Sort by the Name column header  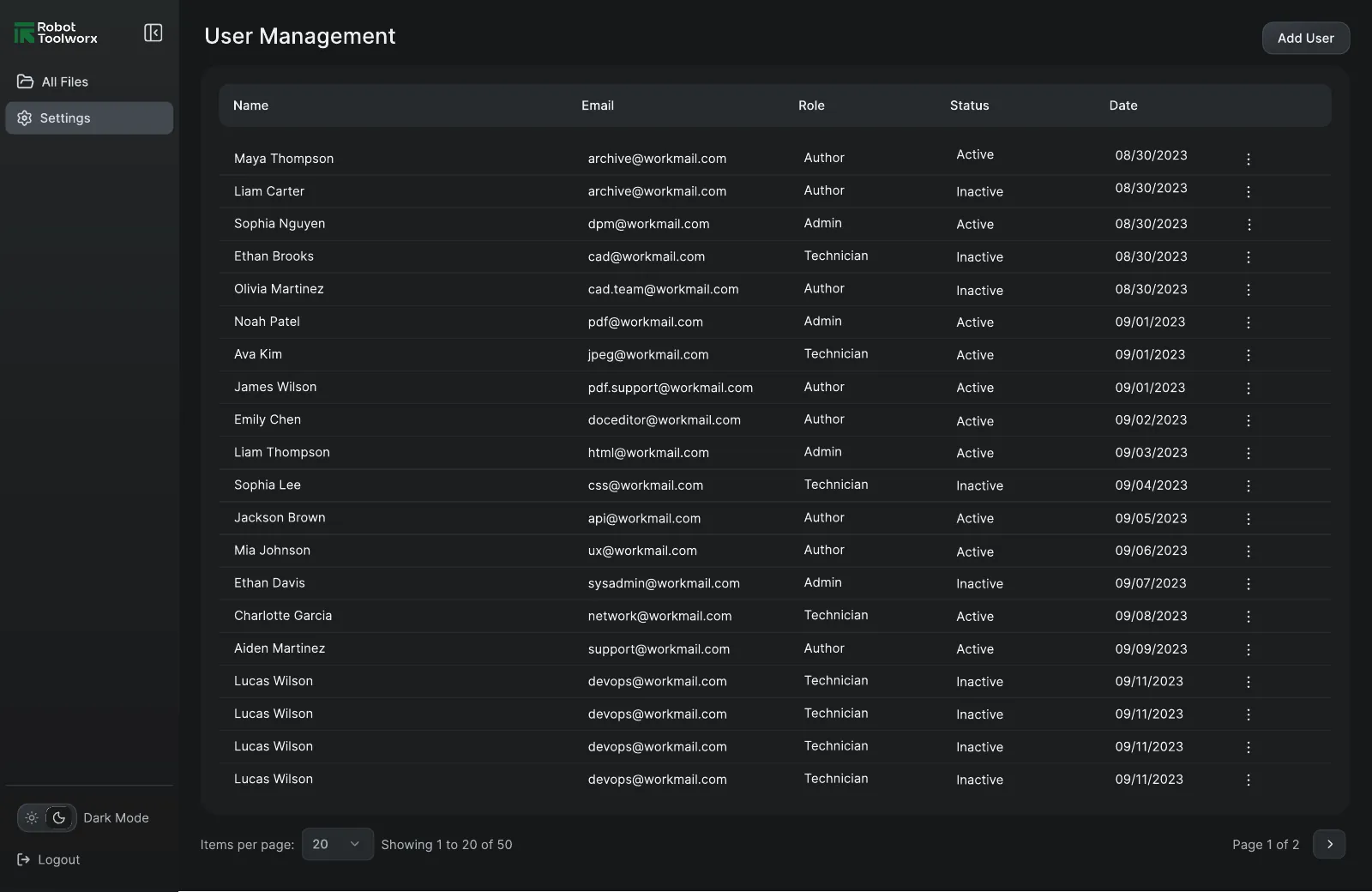(x=250, y=105)
